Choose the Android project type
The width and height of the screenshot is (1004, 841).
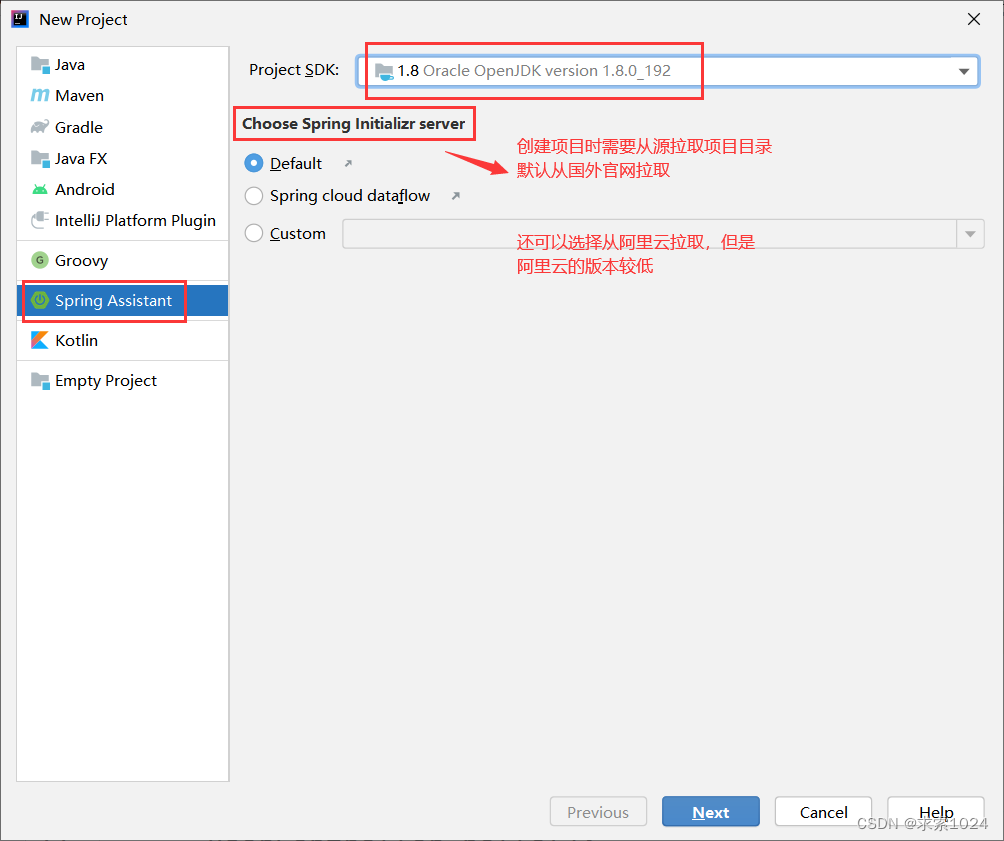122,190
